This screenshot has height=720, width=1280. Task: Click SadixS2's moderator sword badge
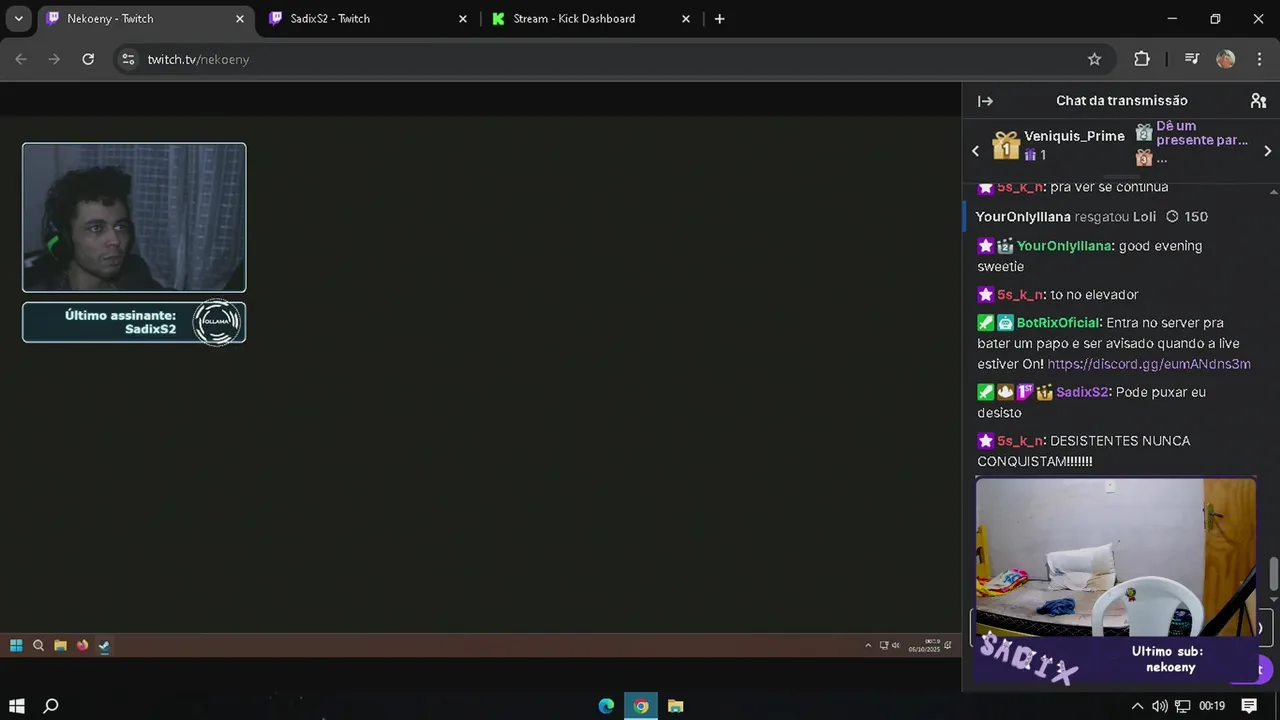(985, 392)
